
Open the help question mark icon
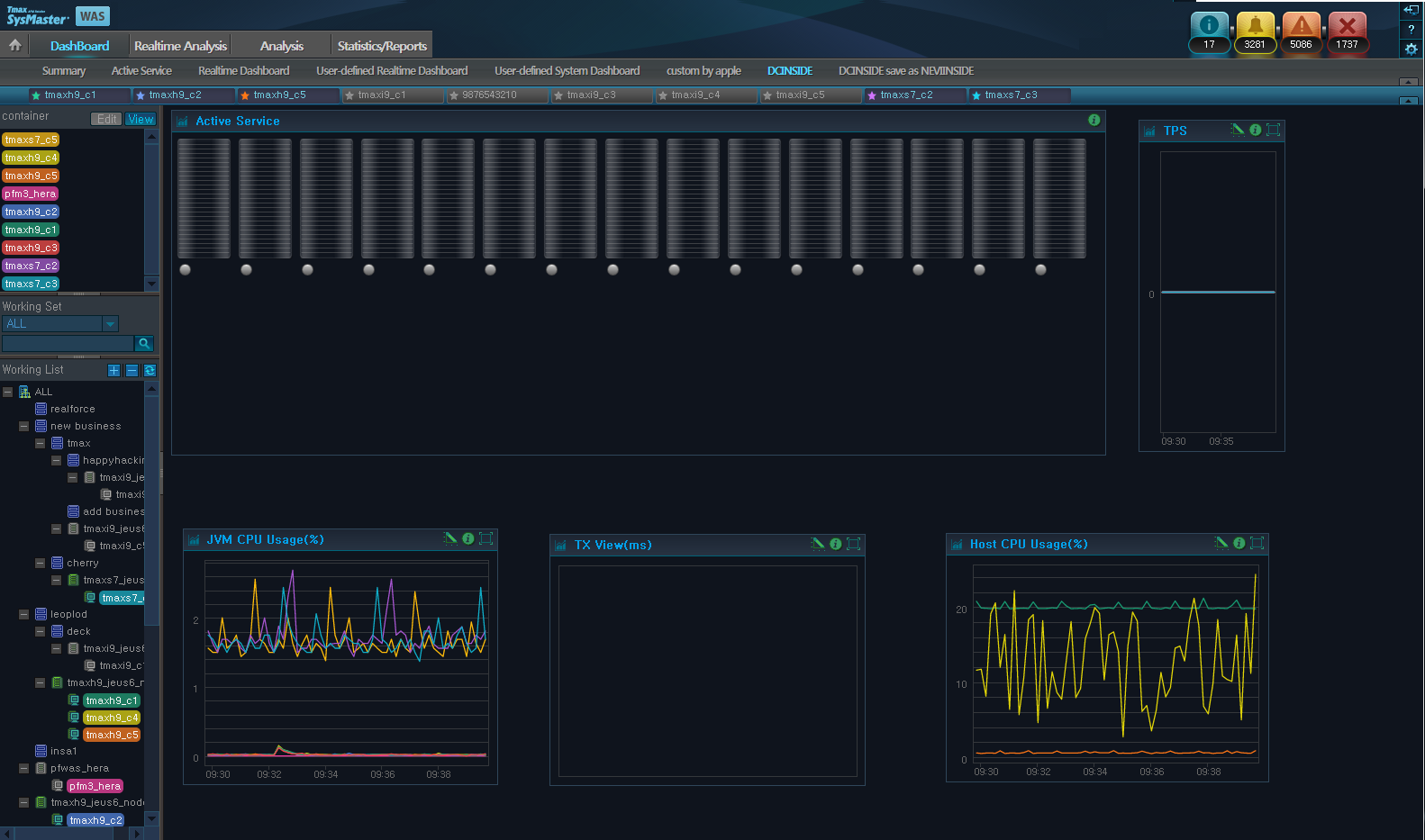click(1411, 29)
